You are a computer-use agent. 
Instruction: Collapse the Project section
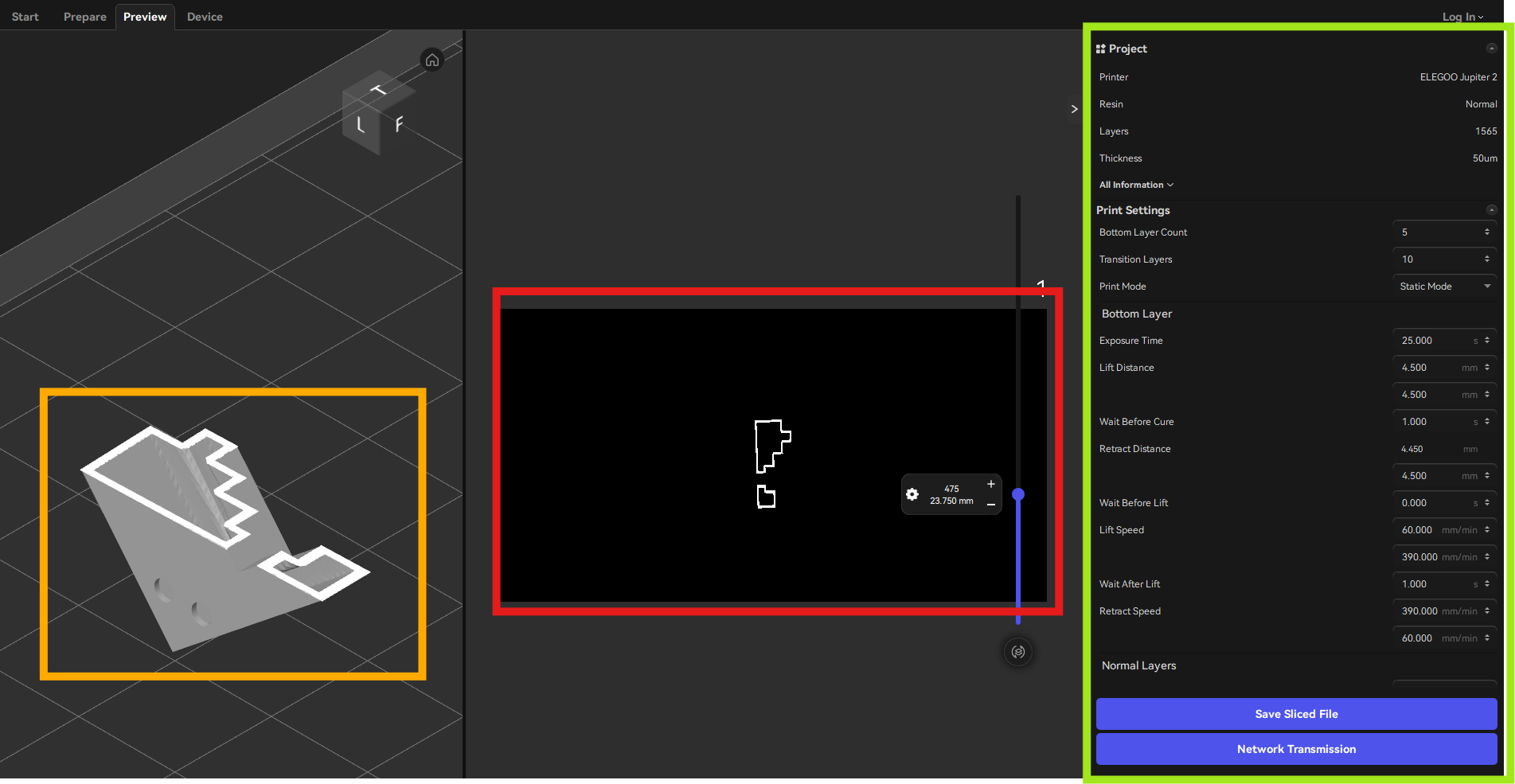pos(1491,49)
